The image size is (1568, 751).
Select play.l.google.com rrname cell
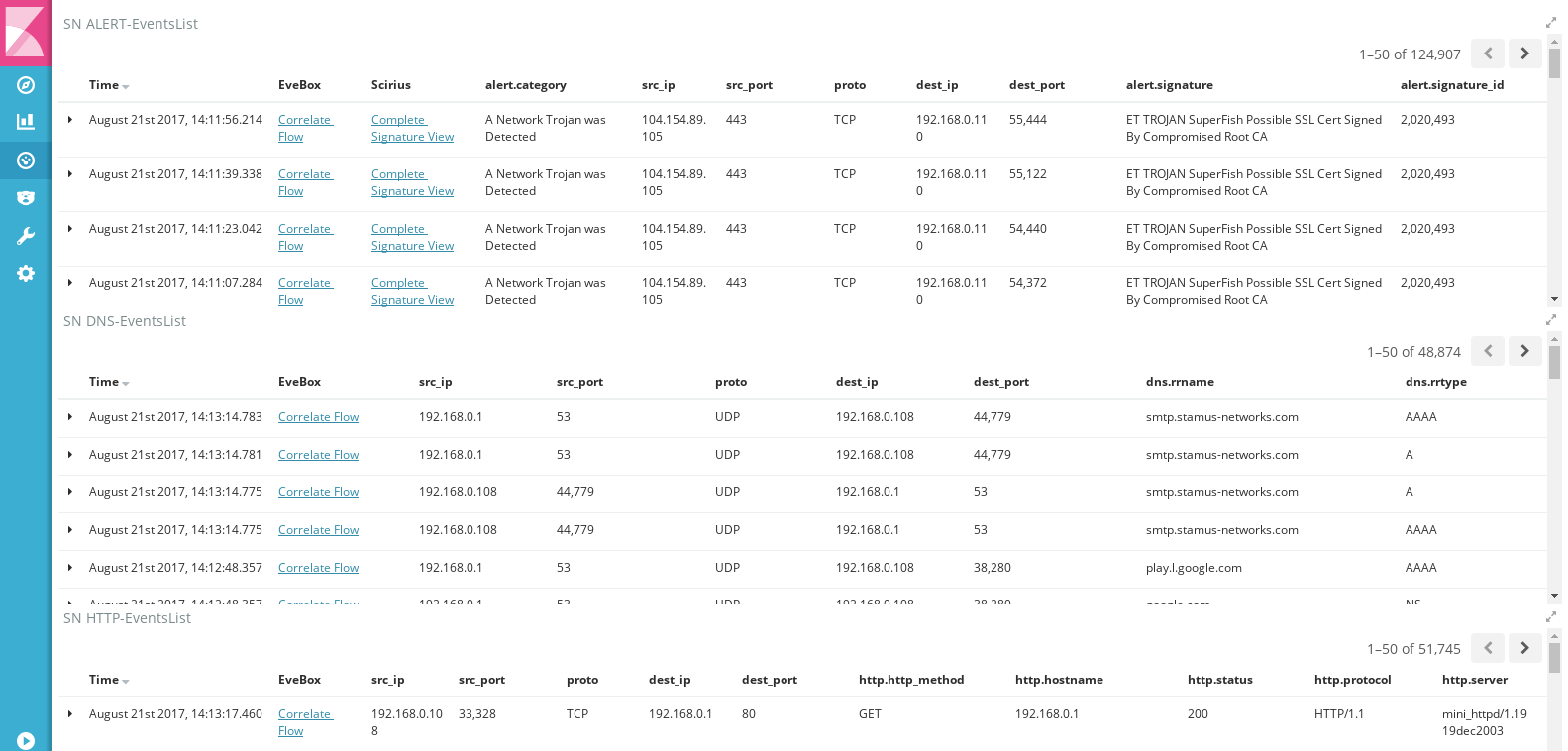(x=1194, y=568)
